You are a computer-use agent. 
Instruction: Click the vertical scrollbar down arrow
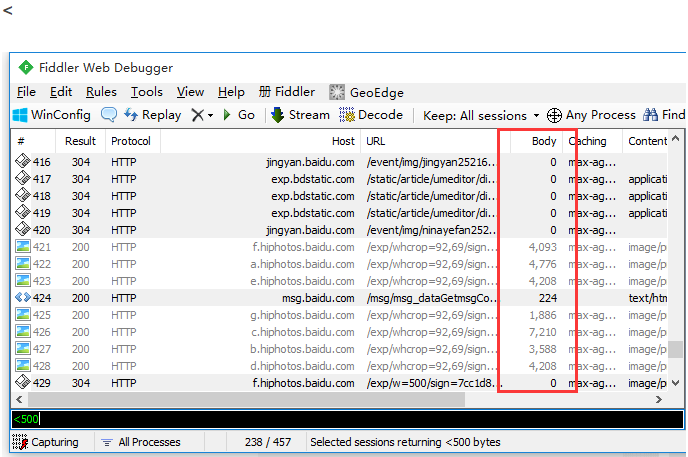676,383
